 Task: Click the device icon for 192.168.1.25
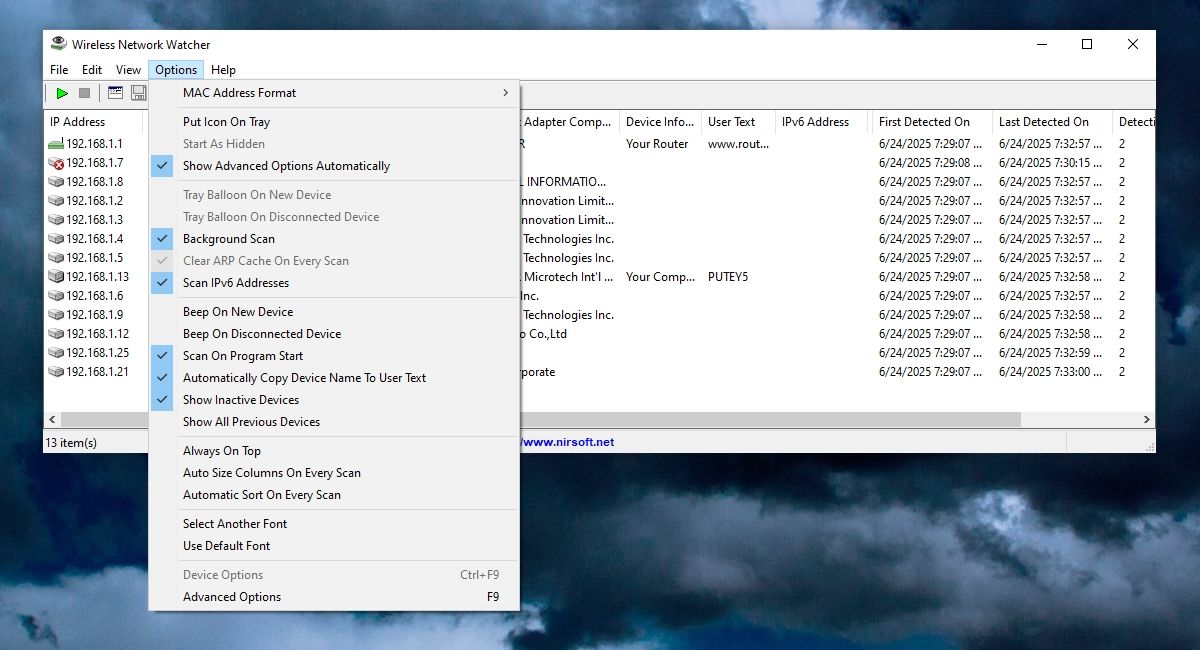pos(56,353)
